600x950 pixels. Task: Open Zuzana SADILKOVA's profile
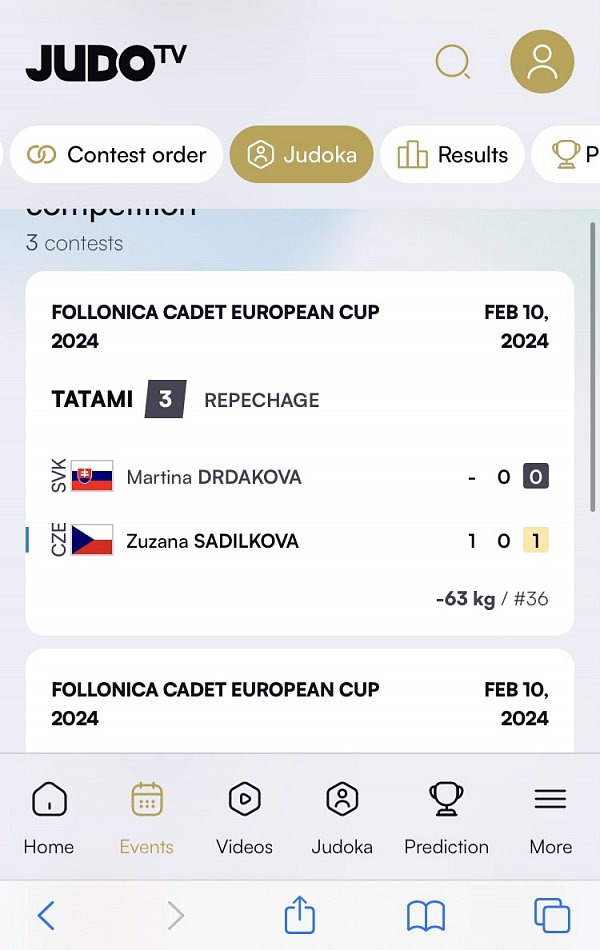[212, 542]
